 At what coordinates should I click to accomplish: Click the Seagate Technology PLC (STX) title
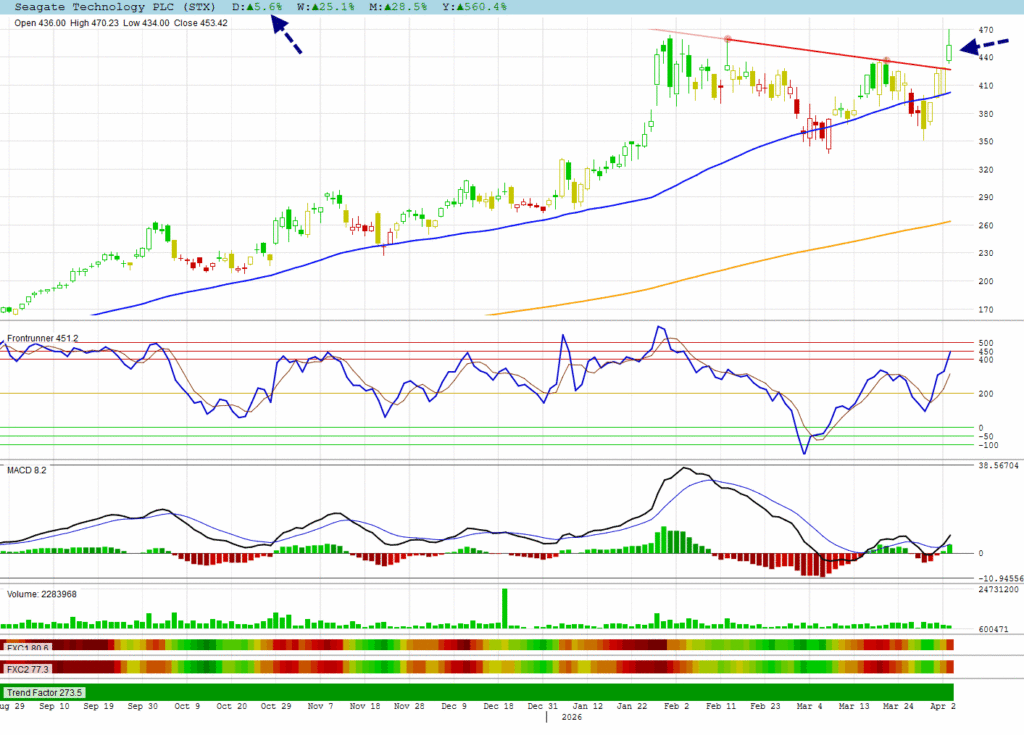tap(115, 6)
